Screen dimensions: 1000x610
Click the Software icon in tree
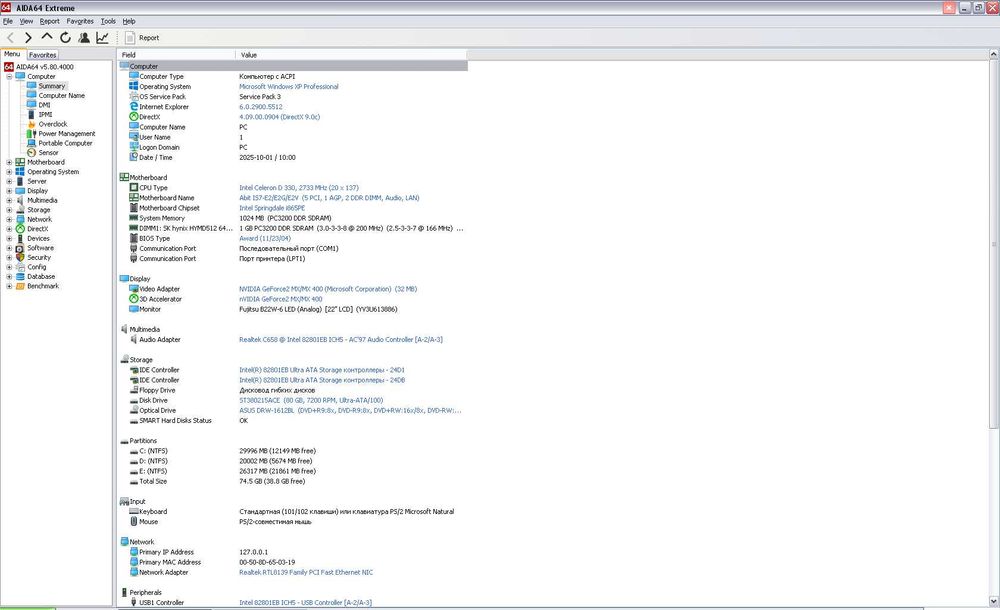[20, 248]
